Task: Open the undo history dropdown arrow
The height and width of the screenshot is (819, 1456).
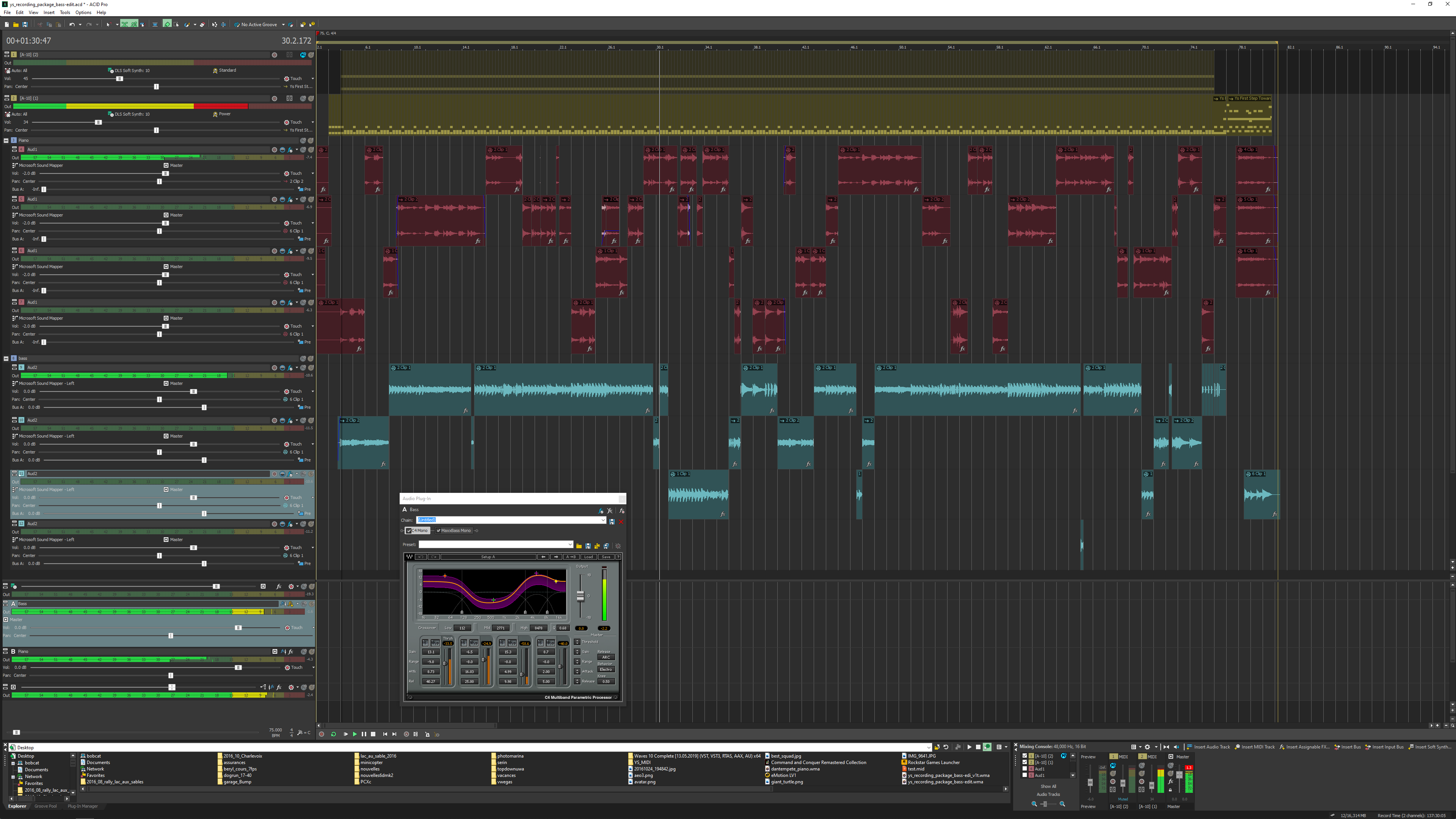Action: pyautogui.click(x=80, y=24)
